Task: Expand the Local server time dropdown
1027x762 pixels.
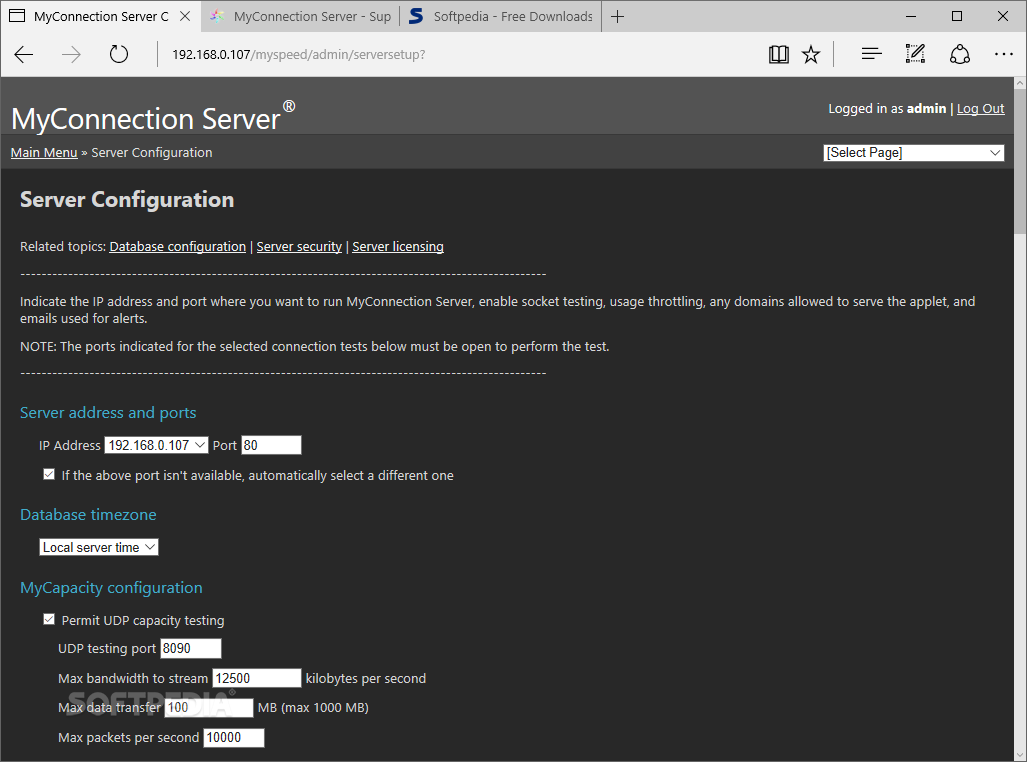Action: [x=99, y=547]
